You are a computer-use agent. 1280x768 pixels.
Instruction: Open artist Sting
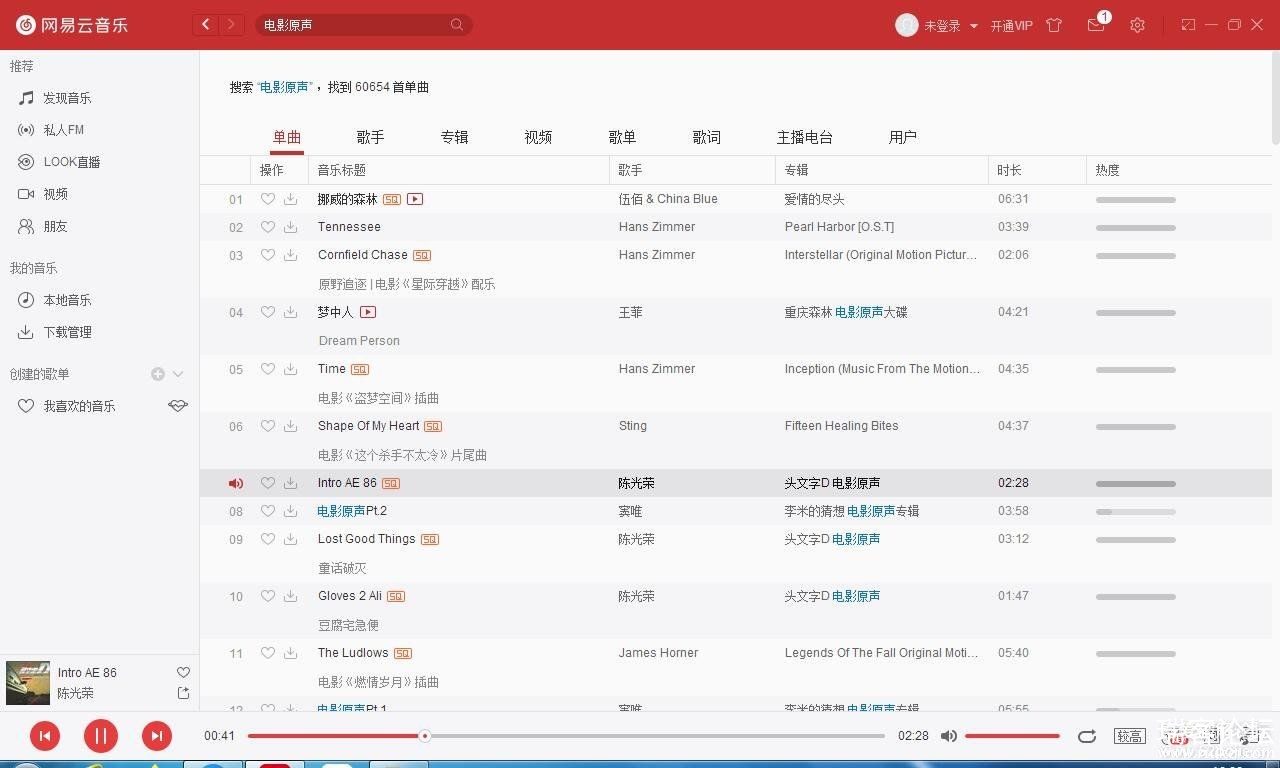tap(633, 426)
